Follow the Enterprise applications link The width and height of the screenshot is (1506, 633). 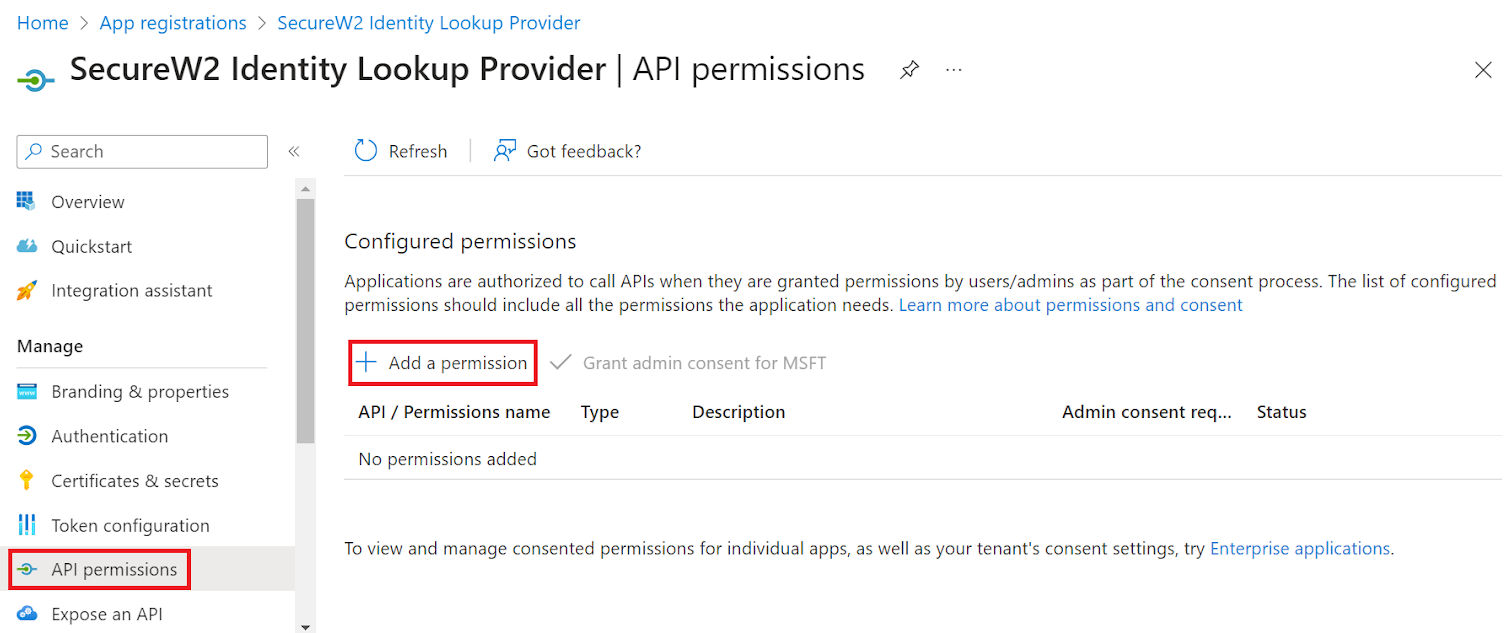(1299, 549)
